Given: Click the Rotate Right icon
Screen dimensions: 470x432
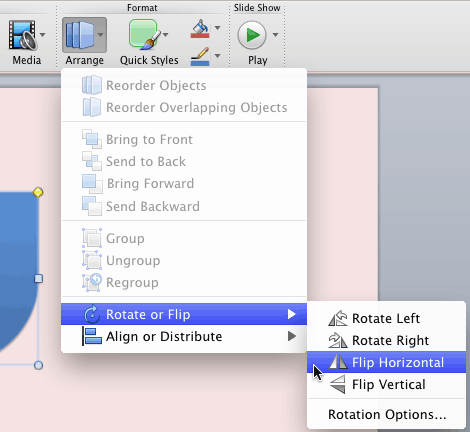Looking at the screenshot, I should click(338, 340).
